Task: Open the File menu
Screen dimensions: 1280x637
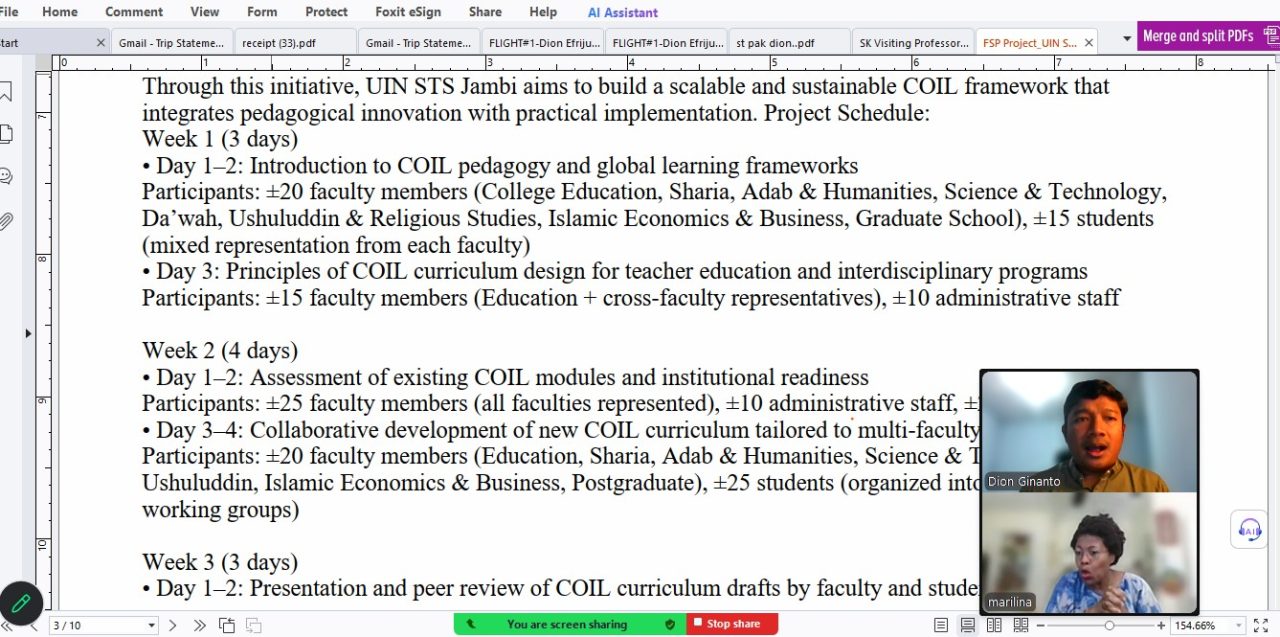Action: pyautogui.click(x=9, y=12)
